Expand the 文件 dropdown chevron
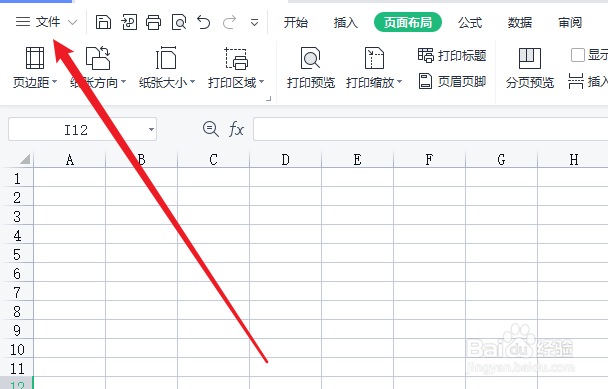608x389 pixels. 73,22
